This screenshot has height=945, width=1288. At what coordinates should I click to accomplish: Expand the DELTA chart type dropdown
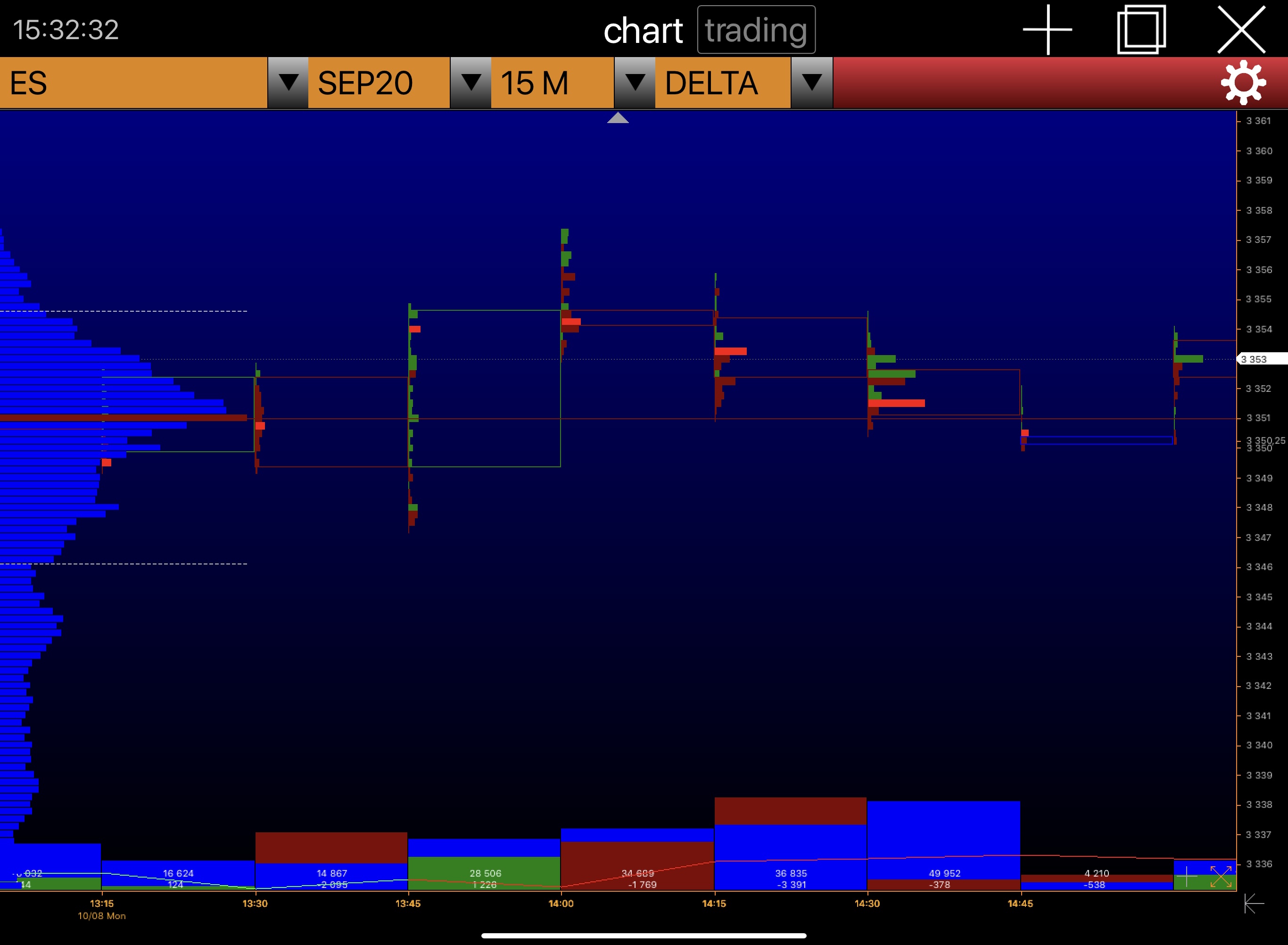point(811,83)
